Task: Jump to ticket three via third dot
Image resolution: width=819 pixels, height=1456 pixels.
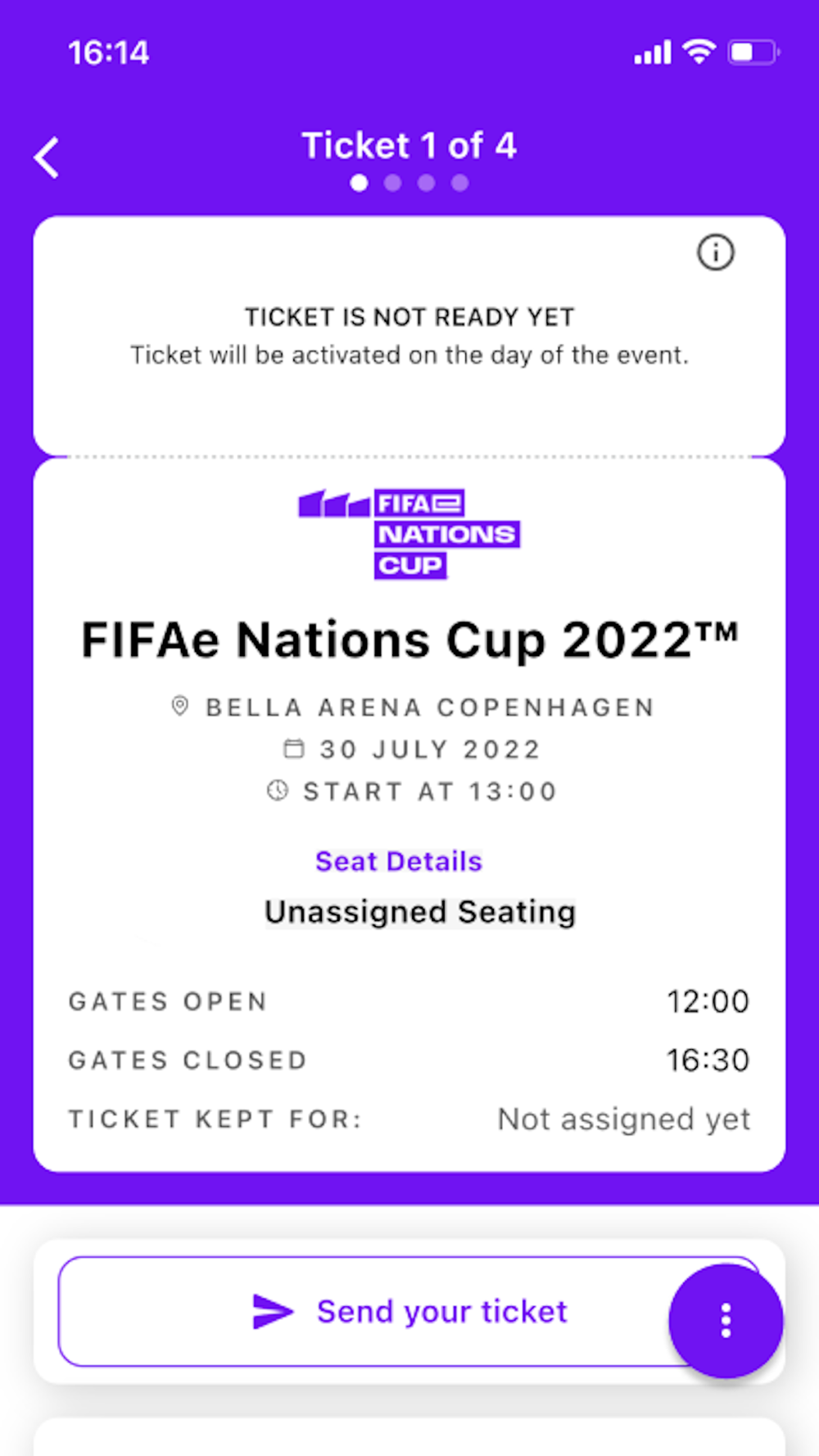Action: (x=427, y=183)
